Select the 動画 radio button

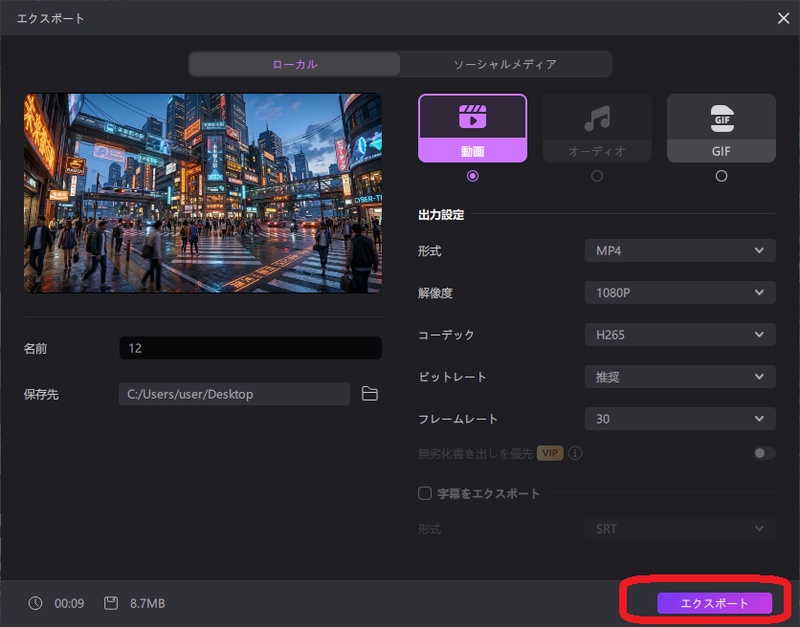point(472,176)
